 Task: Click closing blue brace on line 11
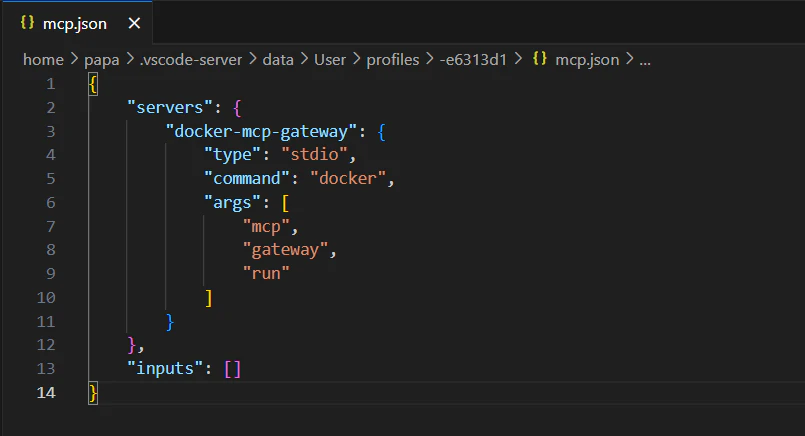170,322
